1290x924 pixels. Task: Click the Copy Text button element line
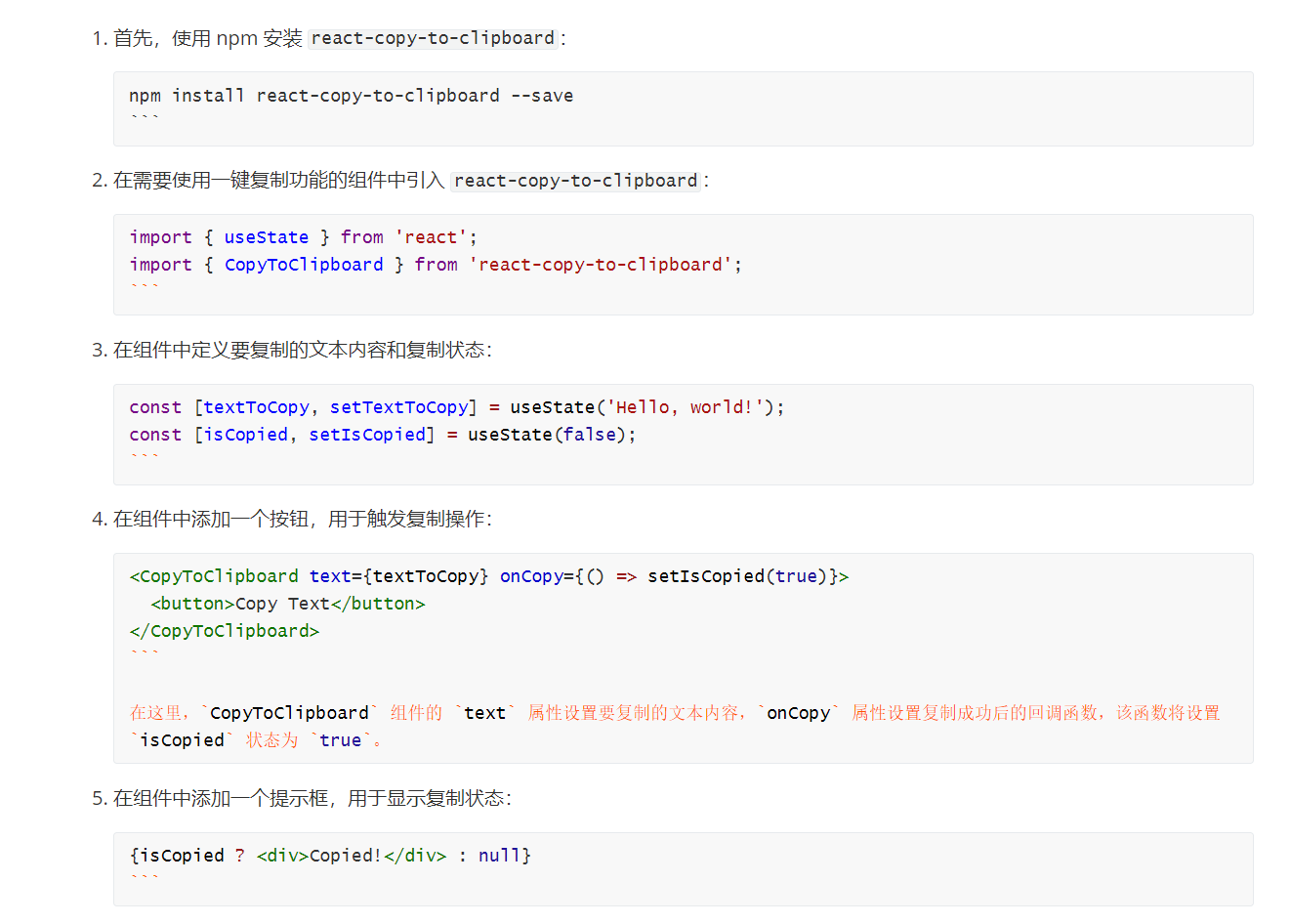pos(288,604)
